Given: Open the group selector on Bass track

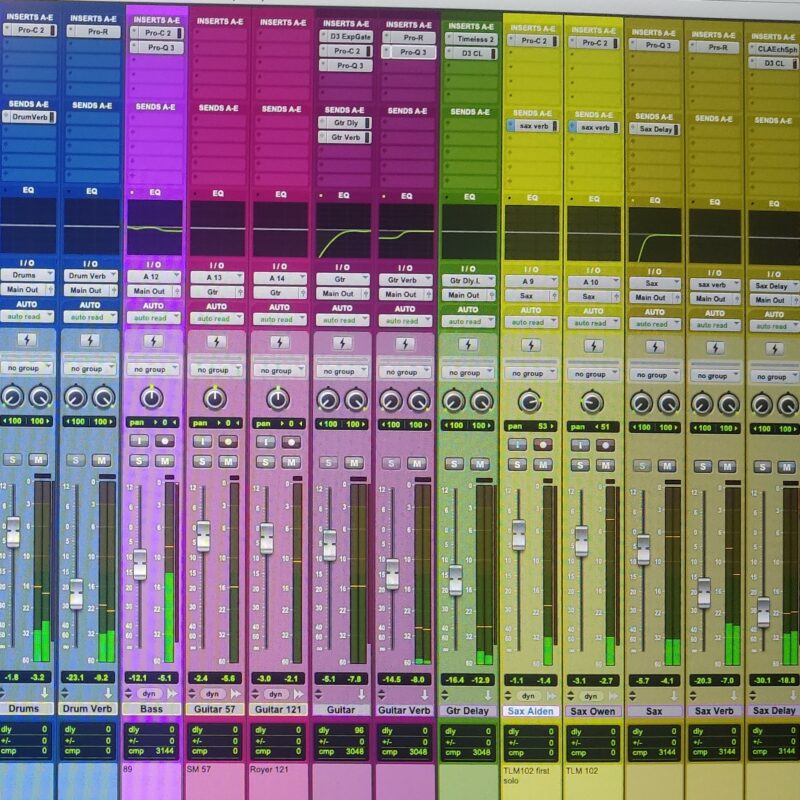Looking at the screenshot, I should coord(153,369).
